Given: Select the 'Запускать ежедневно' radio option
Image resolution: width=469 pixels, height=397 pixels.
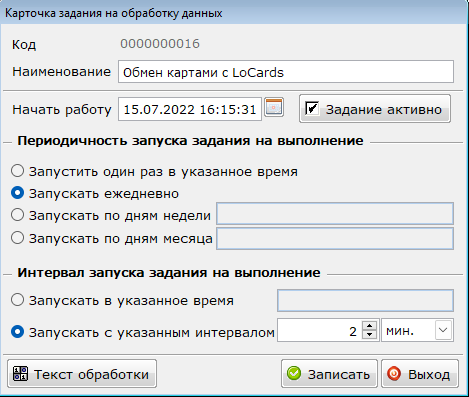Looking at the screenshot, I should [x=17, y=193].
